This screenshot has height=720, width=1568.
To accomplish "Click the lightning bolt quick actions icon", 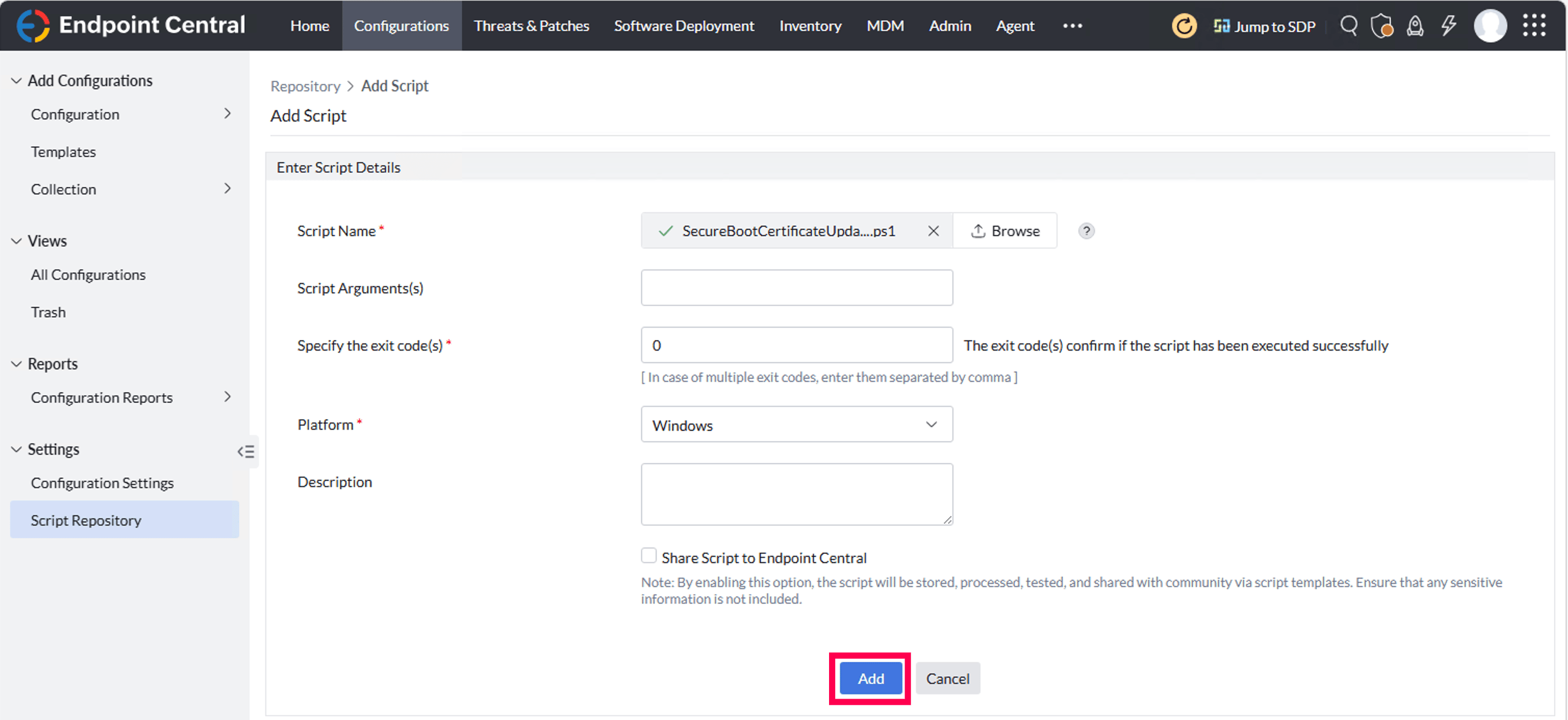I will click(1449, 26).
